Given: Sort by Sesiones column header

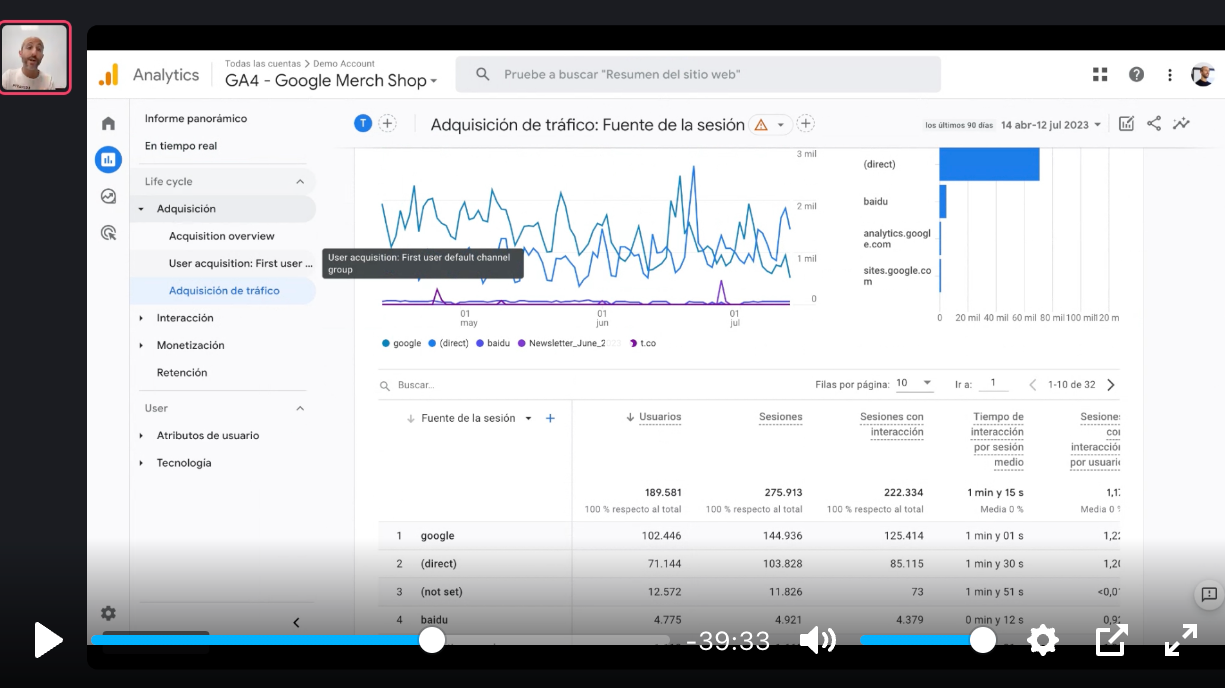Looking at the screenshot, I should (780, 417).
